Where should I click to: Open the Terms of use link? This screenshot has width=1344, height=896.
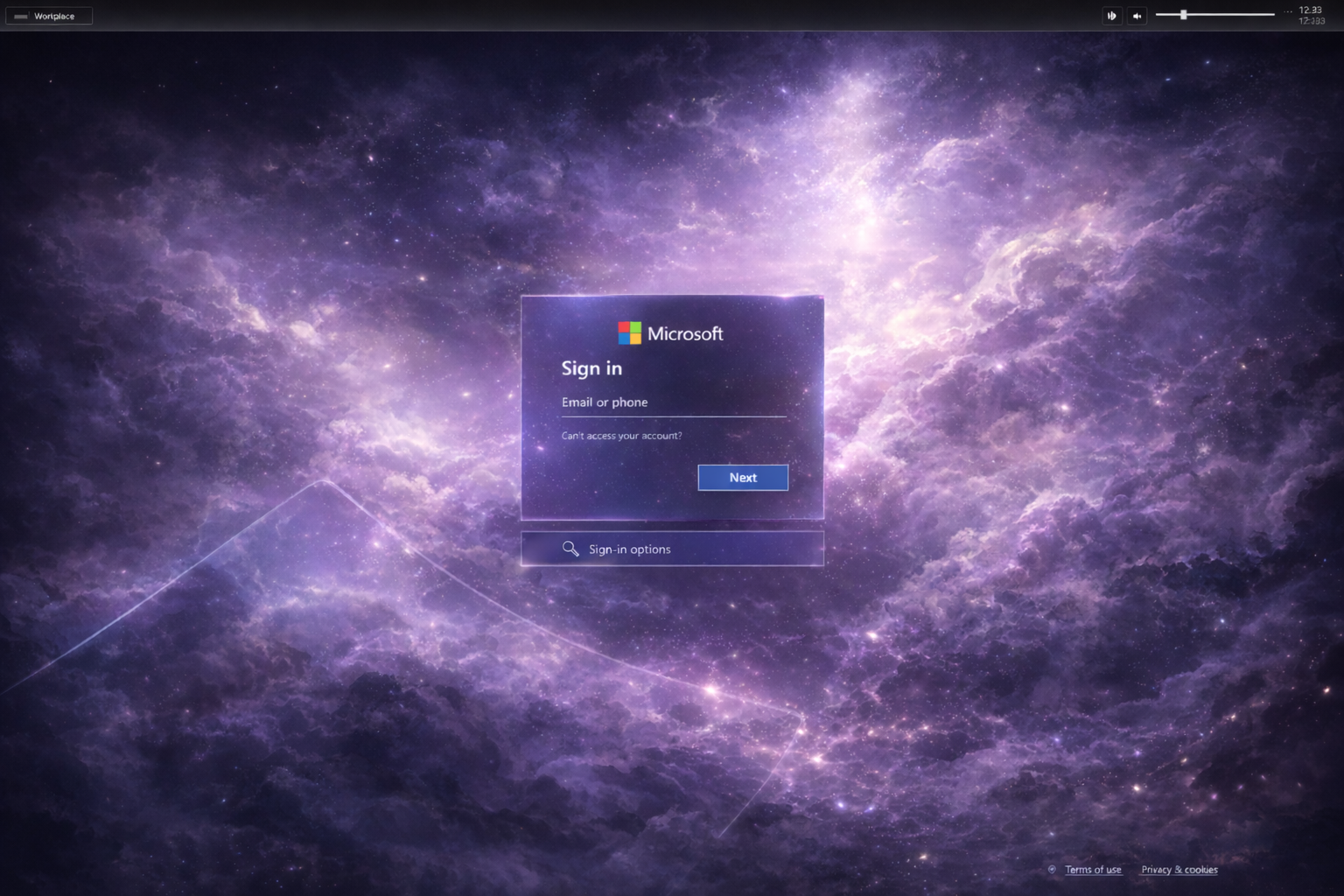pos(1093,869)
